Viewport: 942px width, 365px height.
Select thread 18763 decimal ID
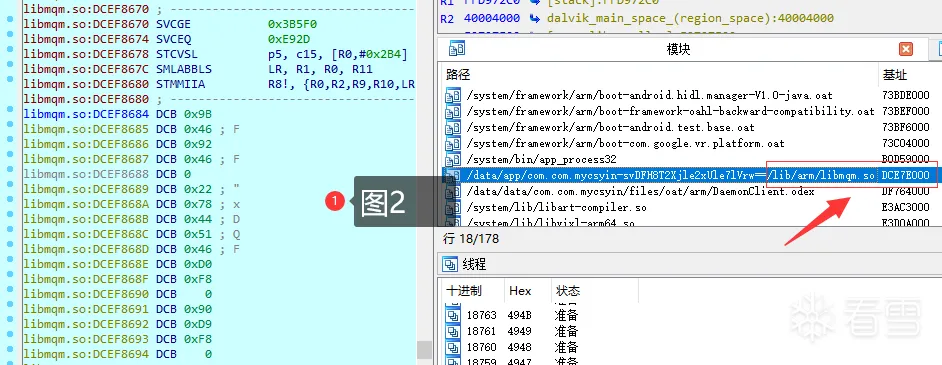click(x=481, y=315)
